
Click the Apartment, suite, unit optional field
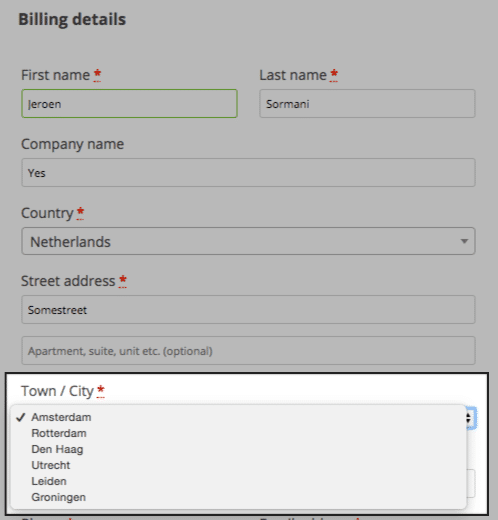(x=248, y=350)
